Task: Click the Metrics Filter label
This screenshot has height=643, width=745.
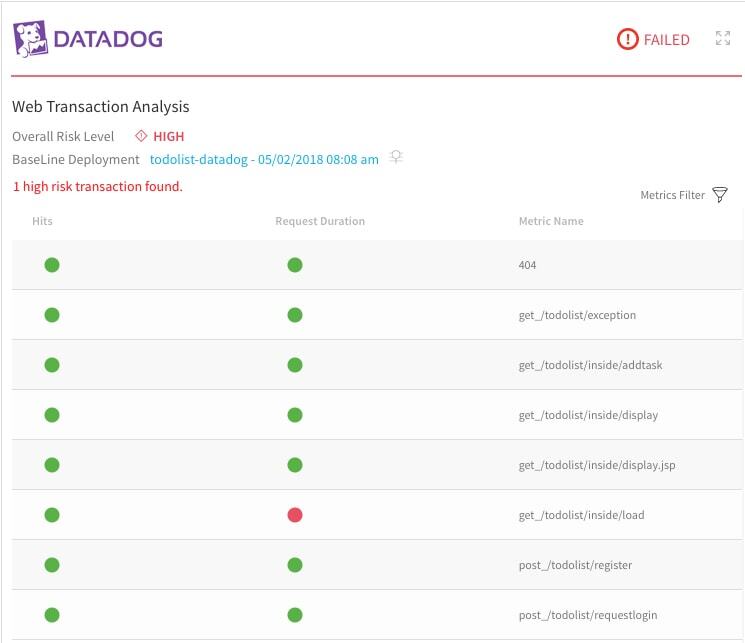Action: point(672,195)
